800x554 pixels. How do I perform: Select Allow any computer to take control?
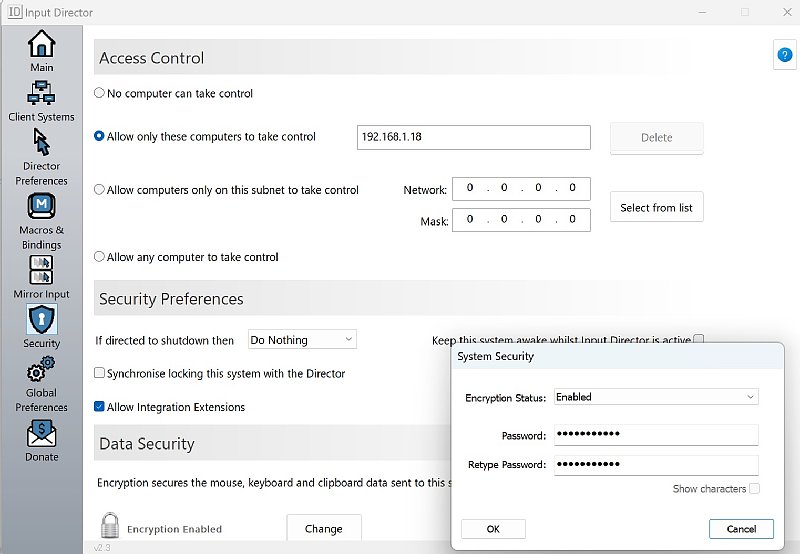[99, 257]
